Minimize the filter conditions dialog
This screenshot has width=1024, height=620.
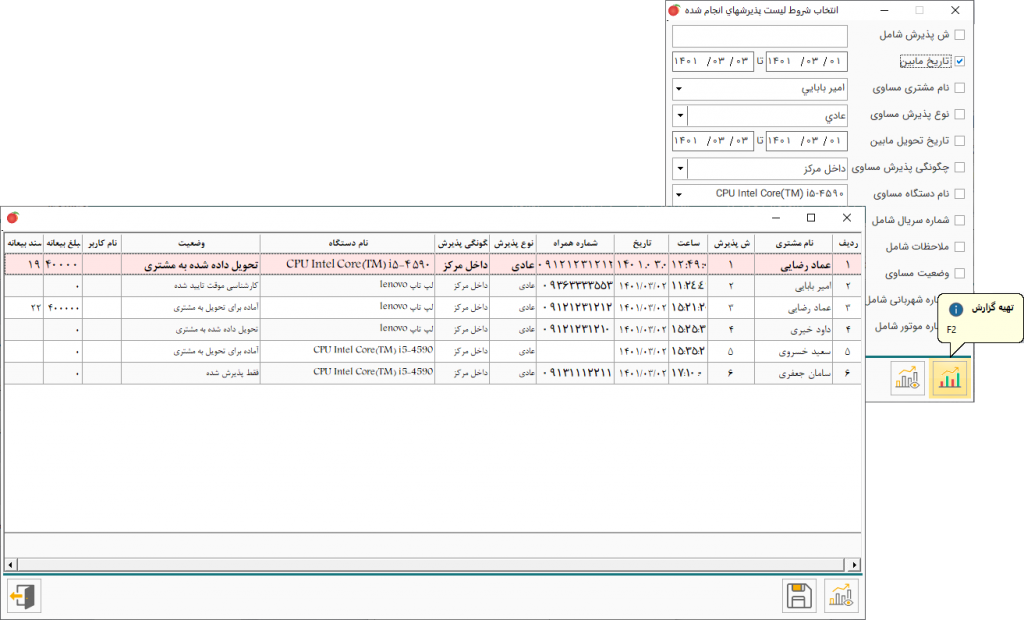tap(884, 10)
